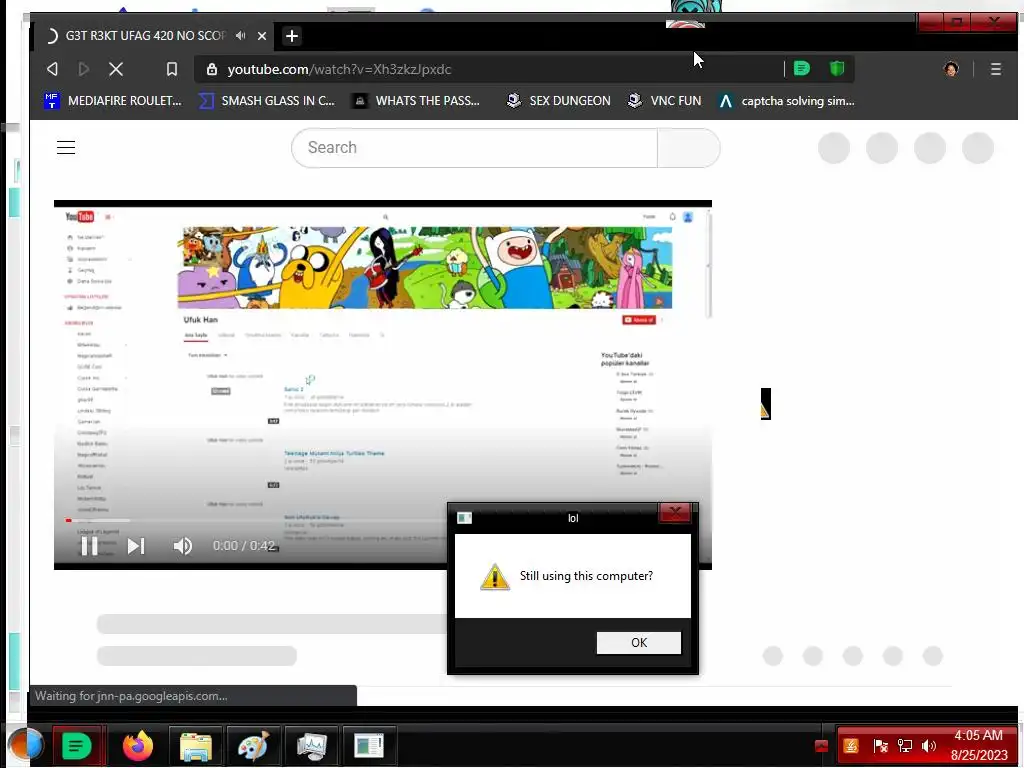
Task: Open Paint from the taskbar
Action: [253, 746]
